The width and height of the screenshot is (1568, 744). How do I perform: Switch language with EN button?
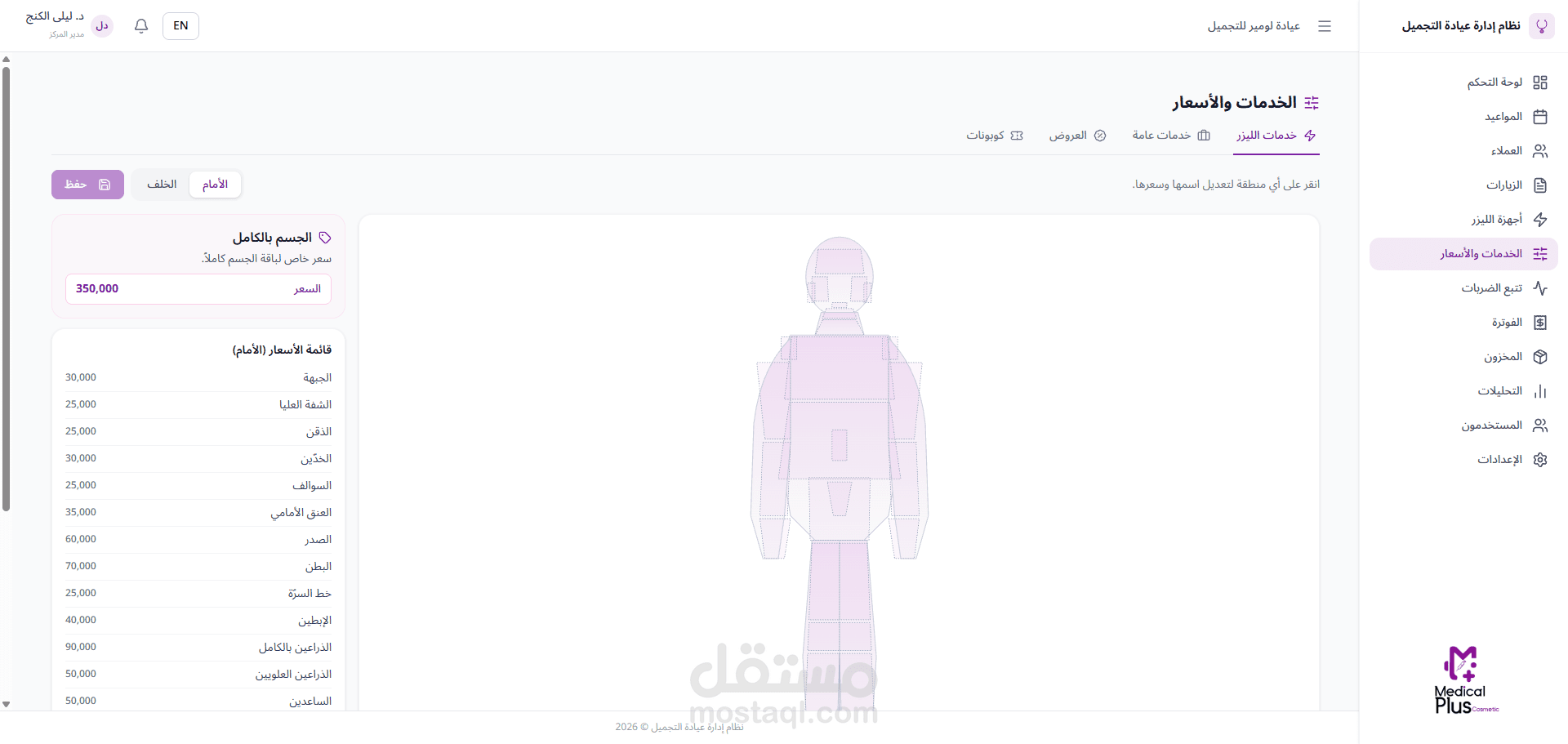pyautogui.click(x=180, y=26)
